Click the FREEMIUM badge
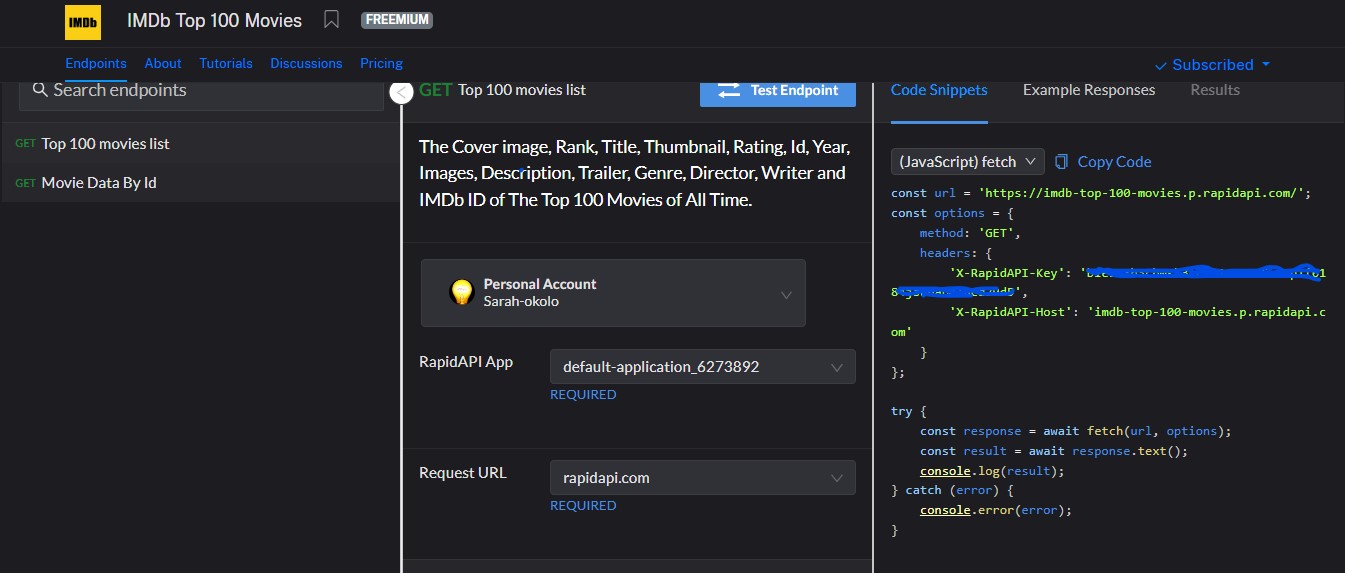Screen dimensions: 1345x573 [397, 20]
